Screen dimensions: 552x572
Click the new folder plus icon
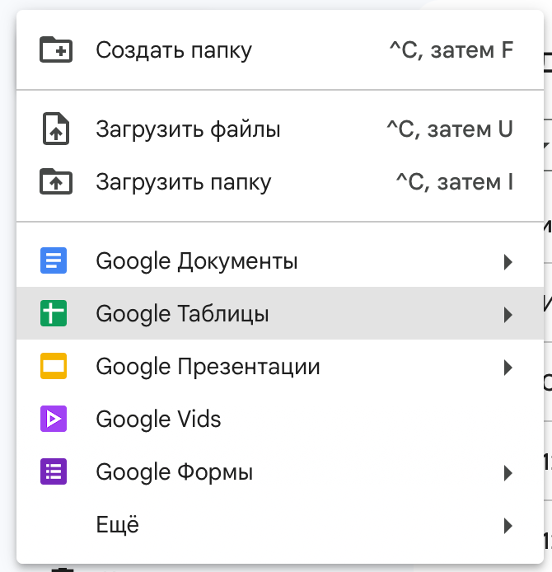point(56,50)
